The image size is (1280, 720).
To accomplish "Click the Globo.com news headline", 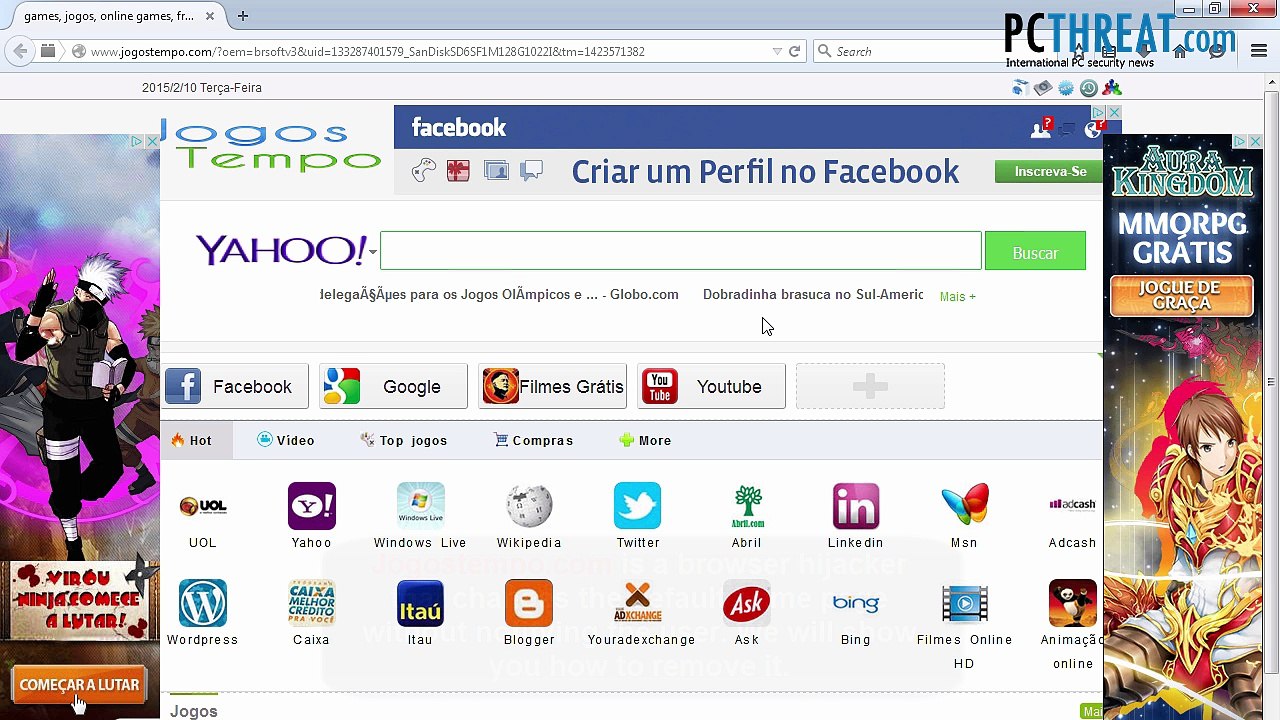I will [x=499, y=295].
